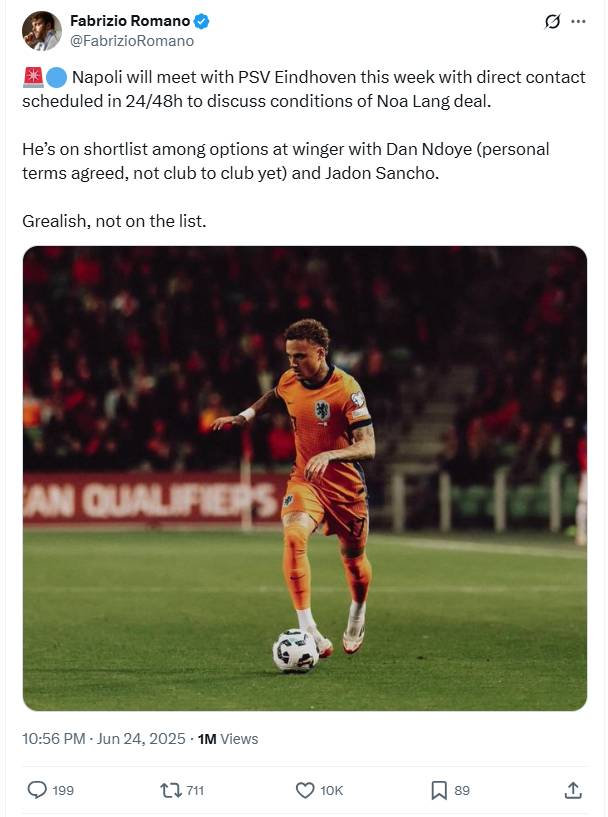This screenshot has width=608, height=817.
Task: Click the share upload icon
Action: tap(573, 790)
